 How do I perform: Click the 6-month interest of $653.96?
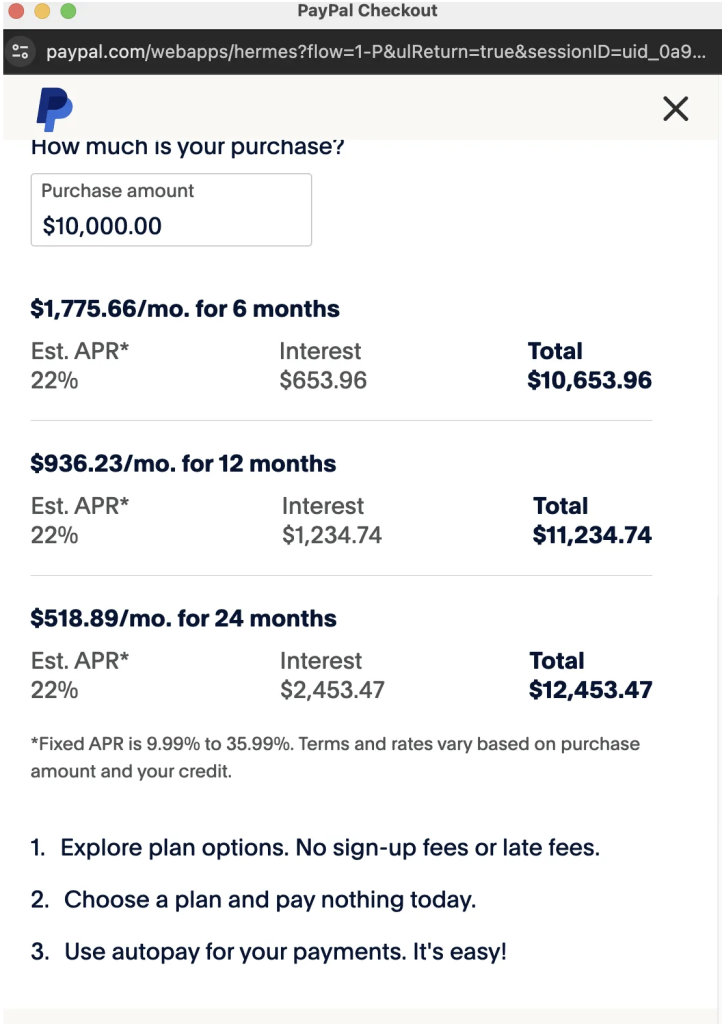[323, 380]
